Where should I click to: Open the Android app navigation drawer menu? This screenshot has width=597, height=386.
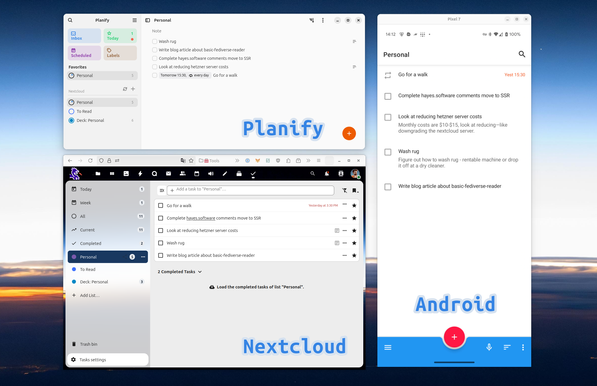(x=388, y=348)
